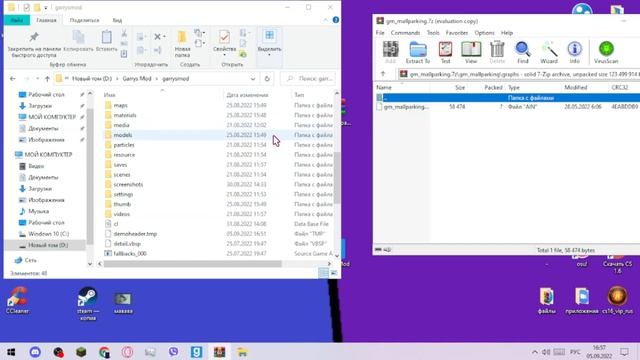The width and height of the screenshot is (640, 360).
Task: Click the Paste icon in Explorer ribbon
Action: point(107,41)
